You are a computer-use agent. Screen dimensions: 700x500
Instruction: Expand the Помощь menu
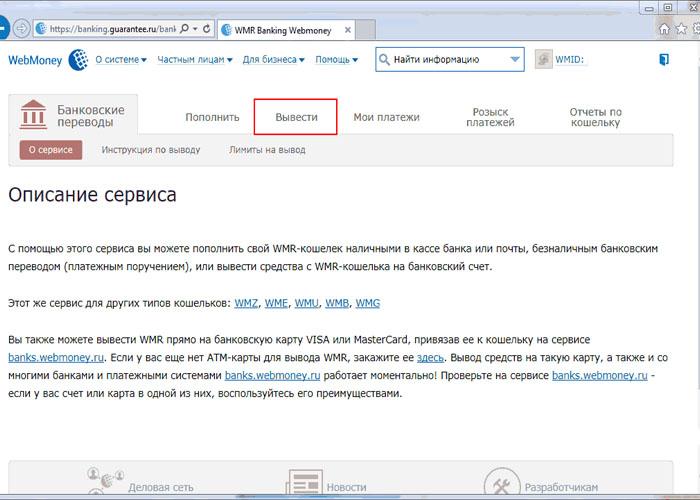[336, 59]
